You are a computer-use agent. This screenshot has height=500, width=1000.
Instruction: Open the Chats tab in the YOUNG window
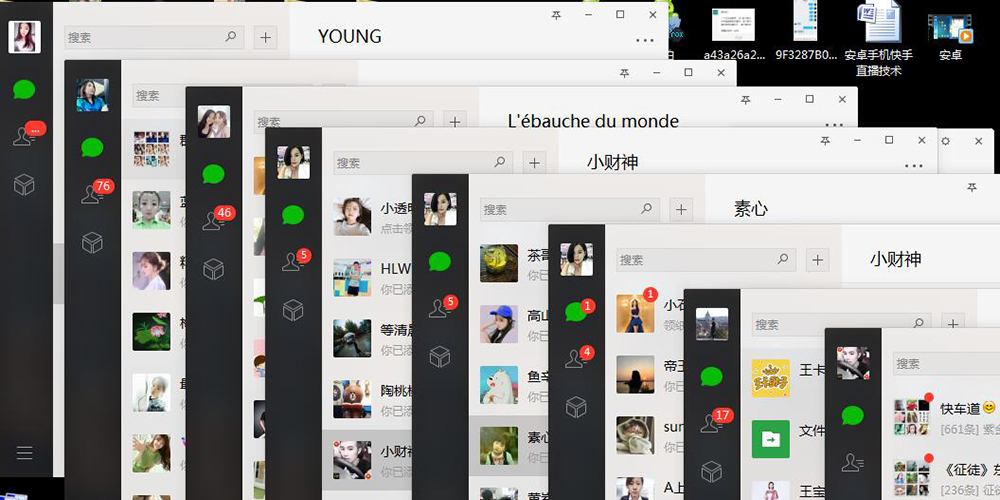coord(24,89)
